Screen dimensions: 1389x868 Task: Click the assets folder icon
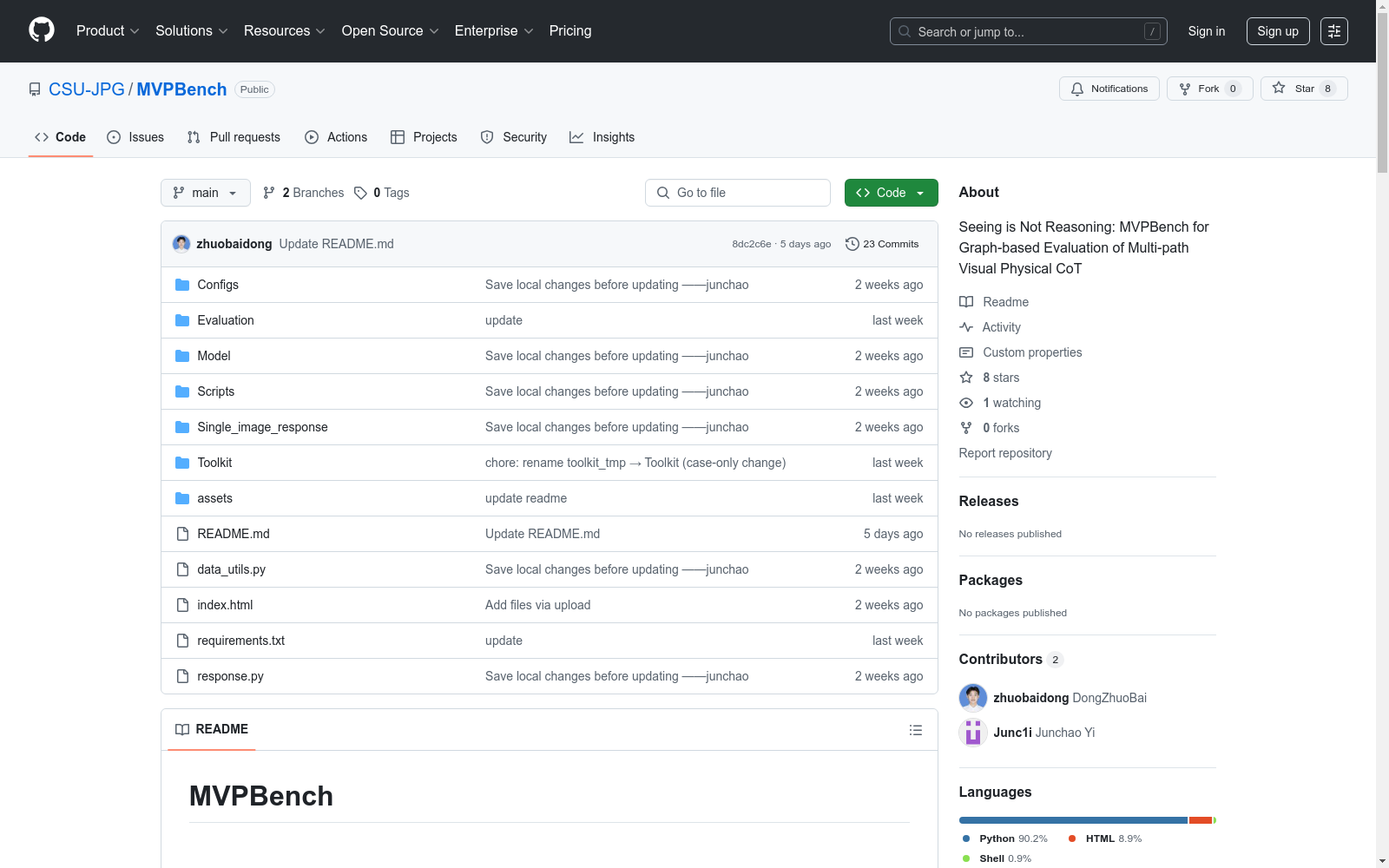pyautogui.click(x=182, y=498)
